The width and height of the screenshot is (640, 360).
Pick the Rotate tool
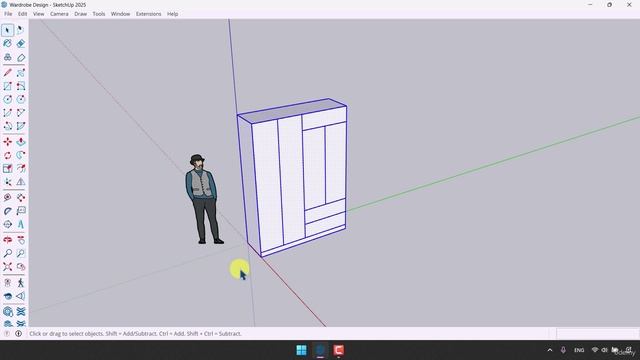[7, 155]
